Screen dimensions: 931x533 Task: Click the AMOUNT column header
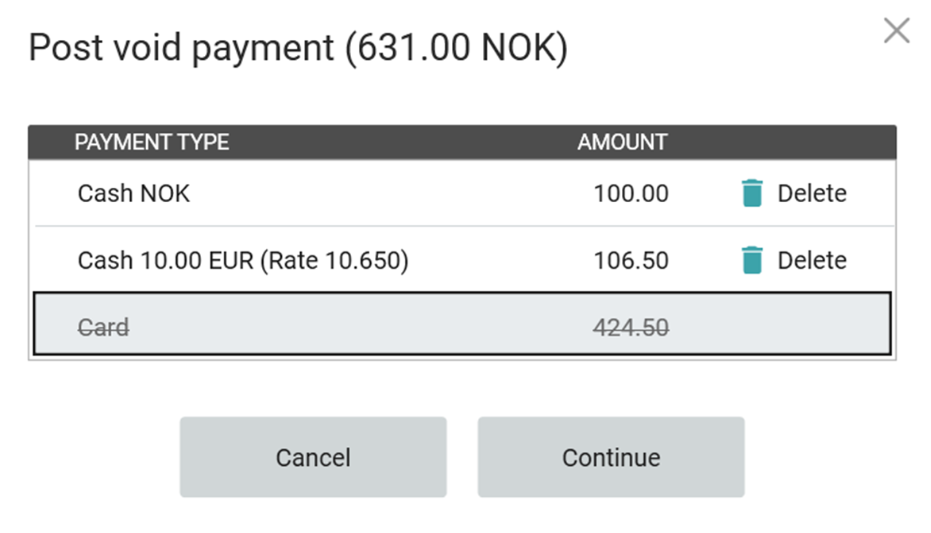pyautogui.click(x=622, y=142)
